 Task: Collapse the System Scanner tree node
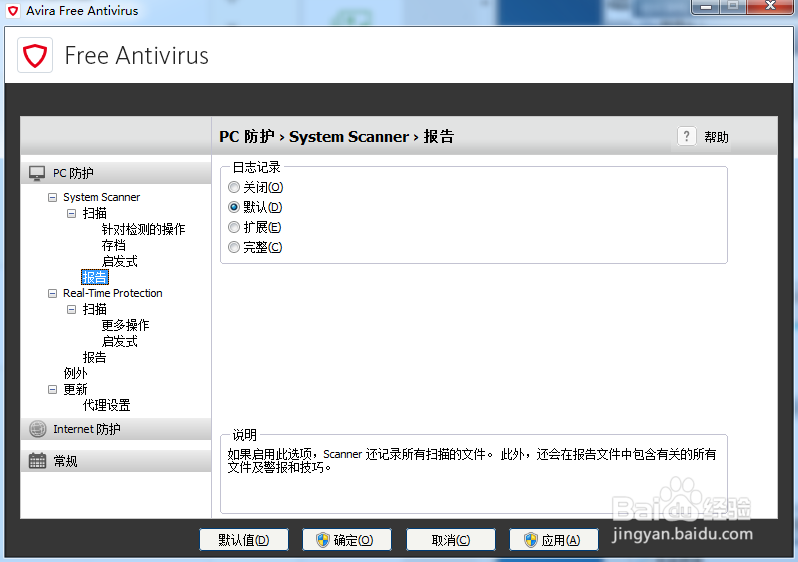point(52,198)
